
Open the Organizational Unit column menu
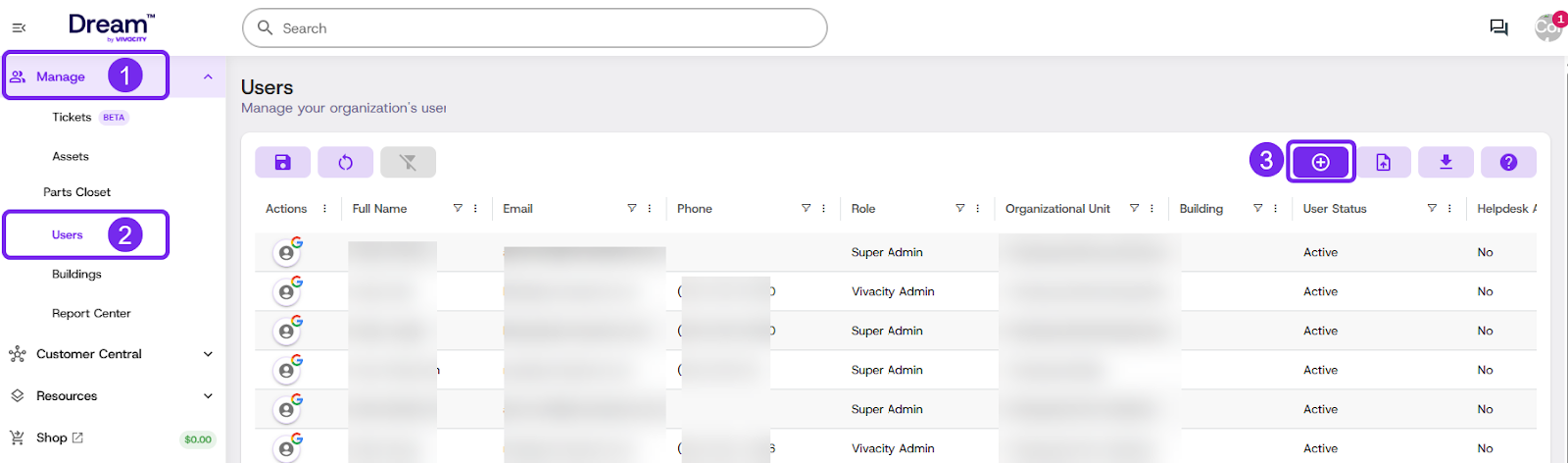click(x=1151, y=209)
